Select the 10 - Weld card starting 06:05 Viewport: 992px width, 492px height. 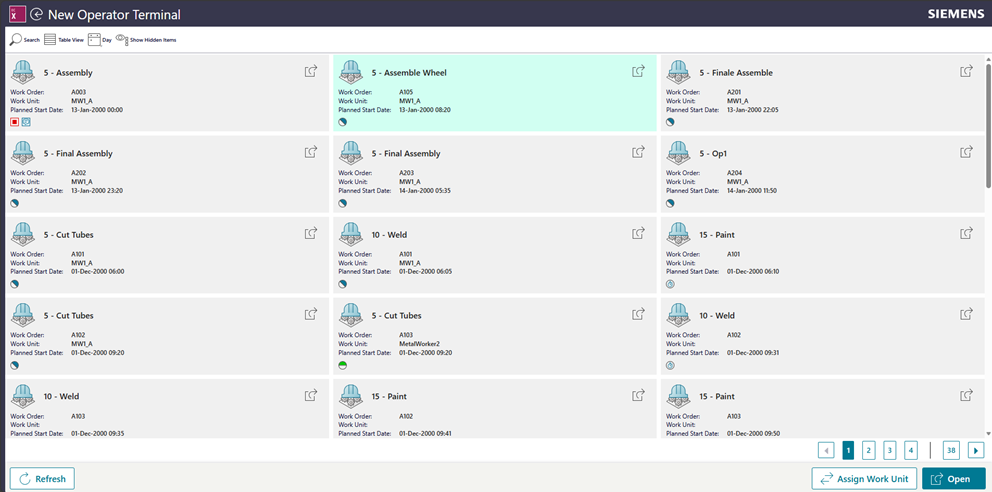tap(494, 254)
